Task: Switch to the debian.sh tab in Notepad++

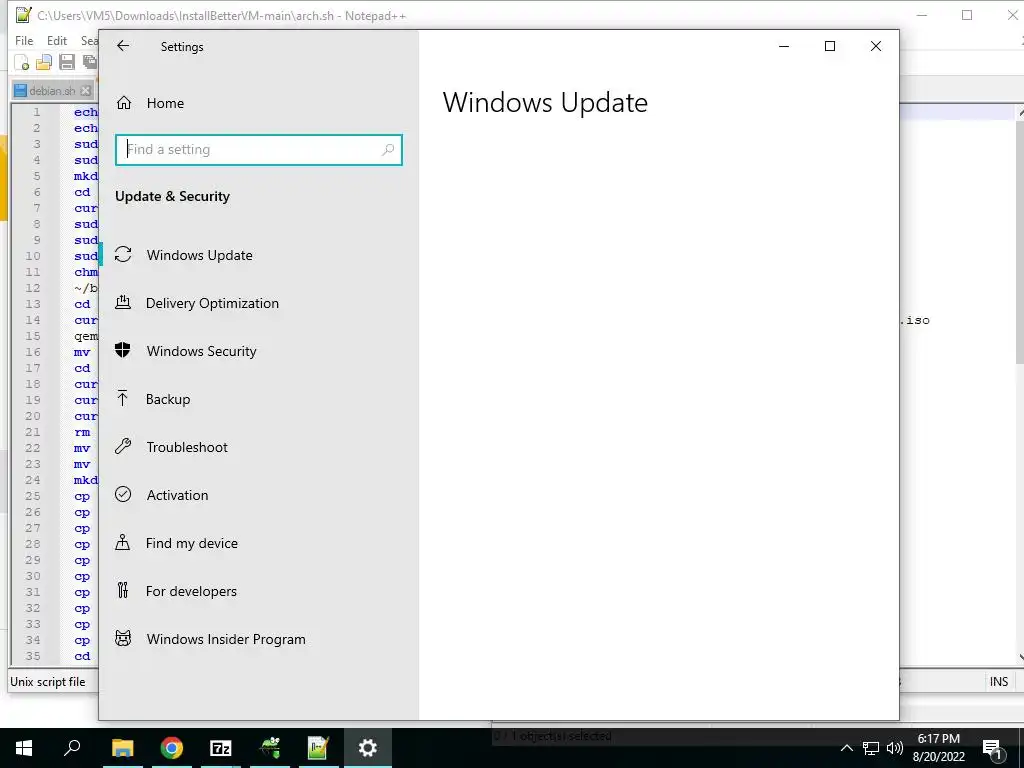Action: [x=52, y=91]
